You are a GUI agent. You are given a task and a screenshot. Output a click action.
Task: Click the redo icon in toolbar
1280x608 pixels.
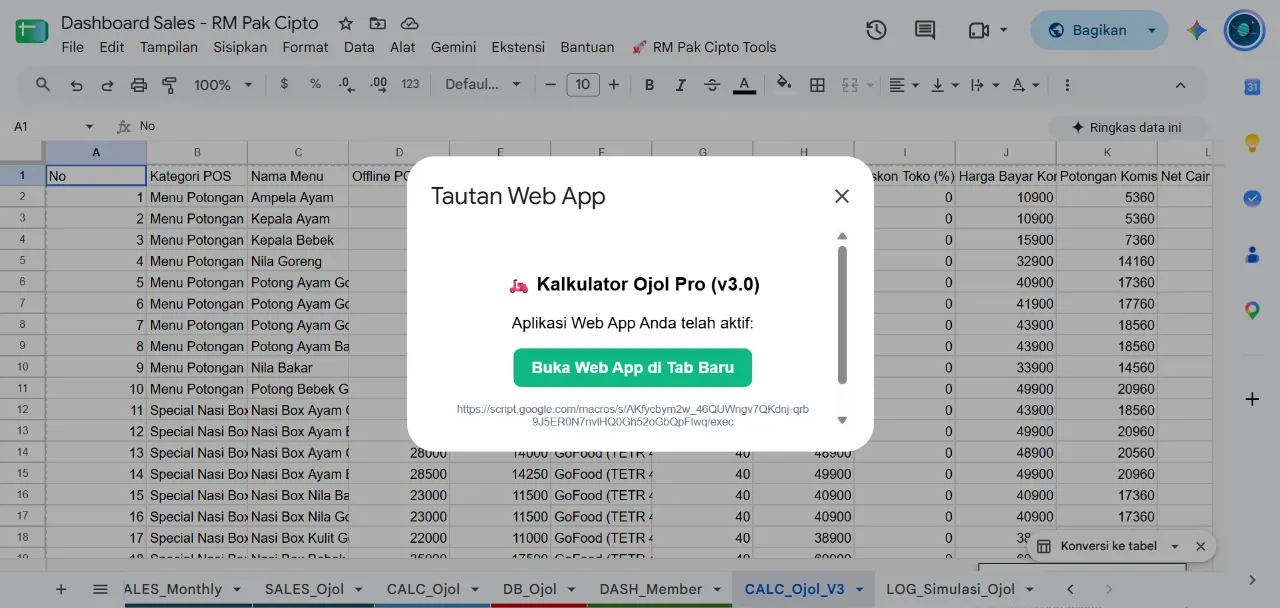tap(107, 85)
